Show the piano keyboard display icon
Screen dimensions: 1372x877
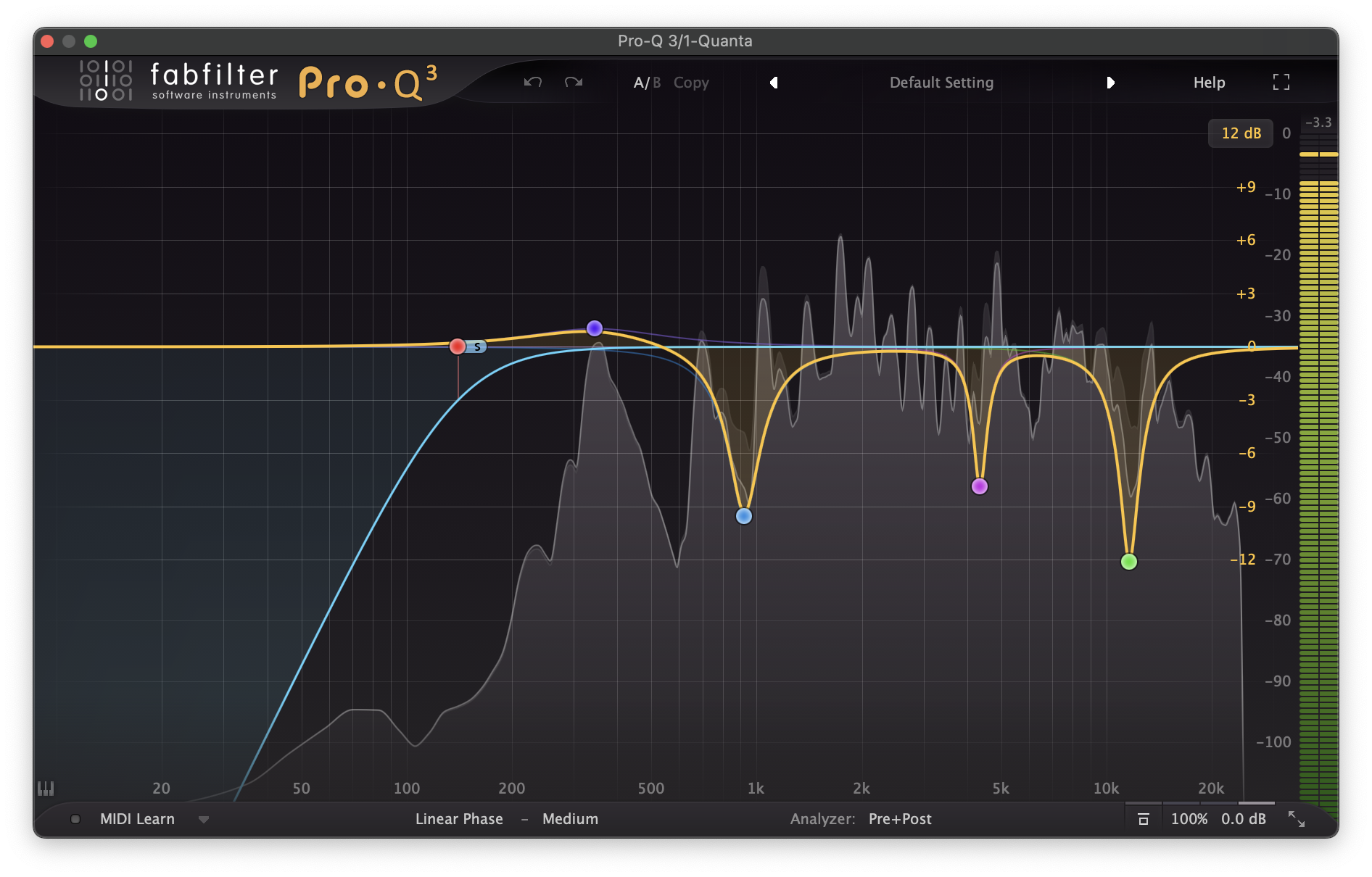pos(46,789)
